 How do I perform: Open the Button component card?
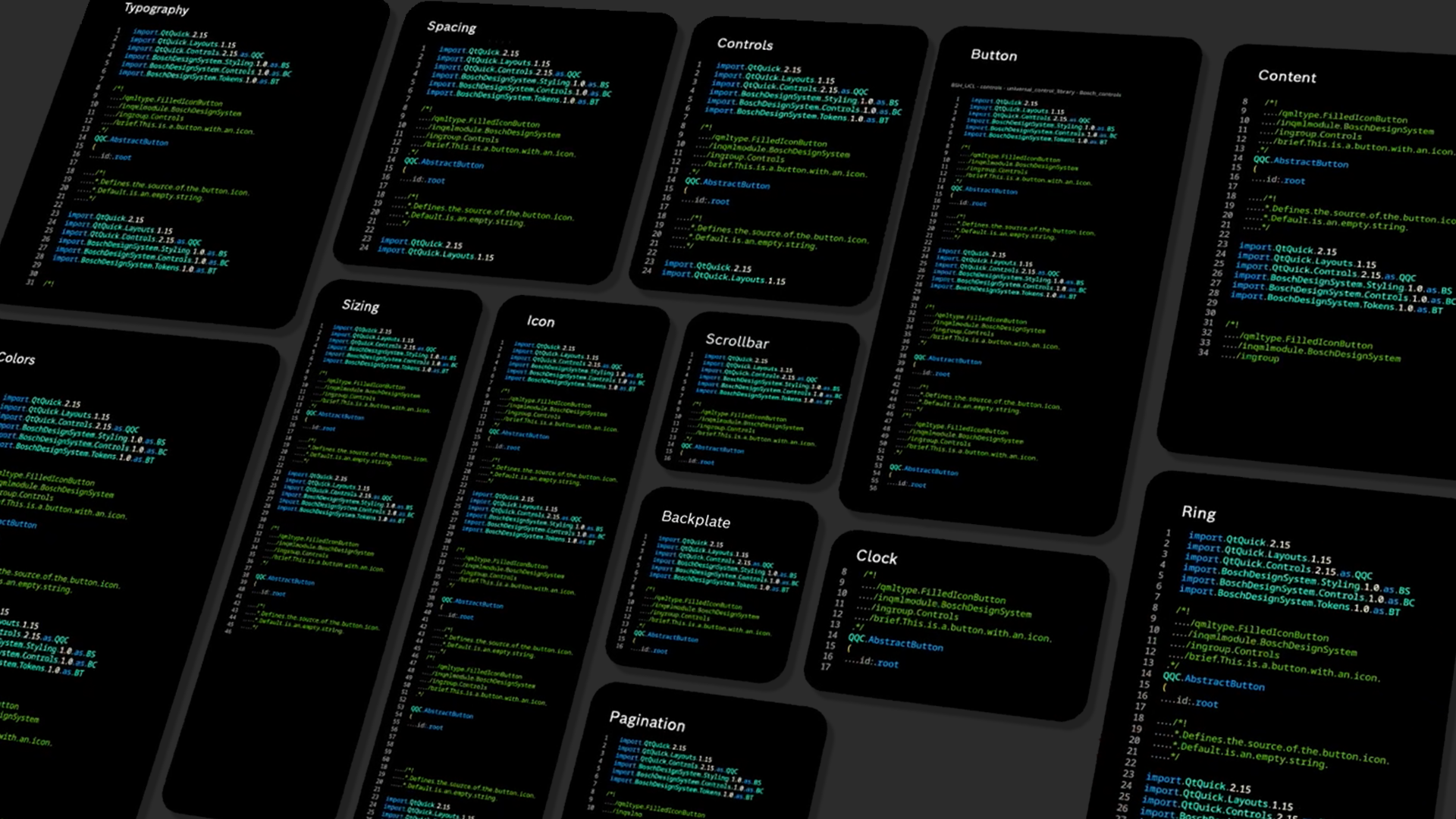click(x=994, y=55)
